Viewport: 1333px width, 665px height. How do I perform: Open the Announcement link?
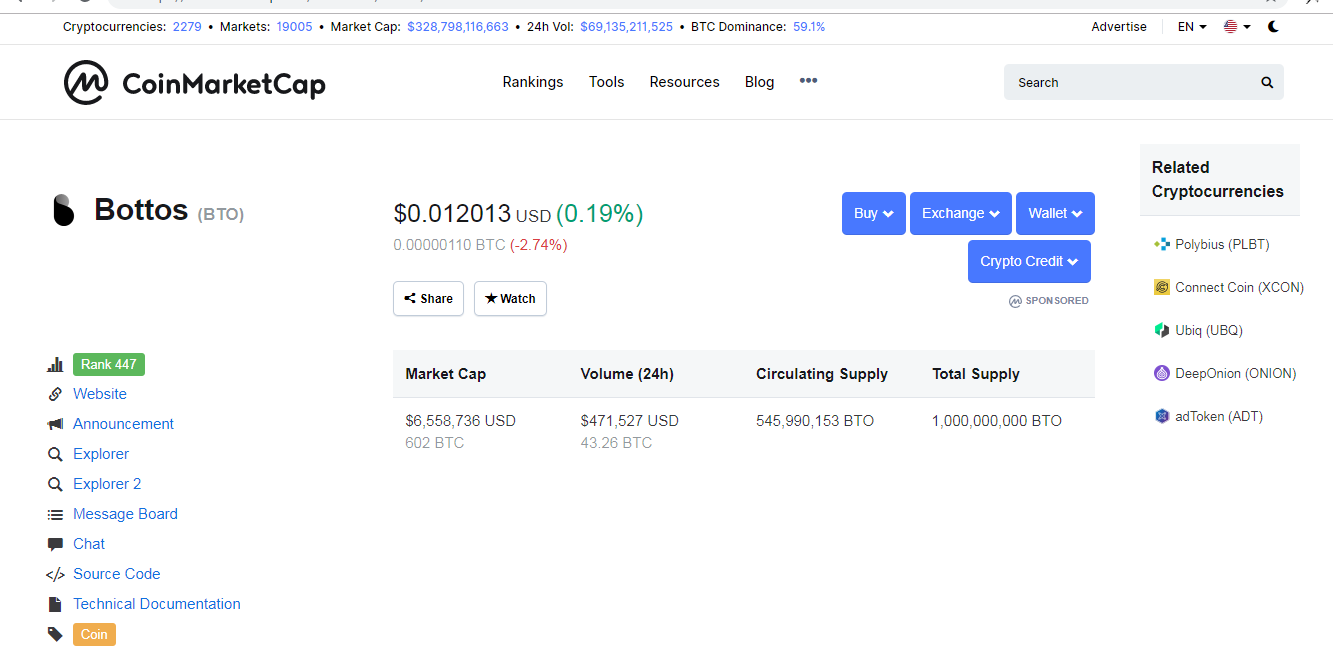pyautogui.click(x=123, y=424)
